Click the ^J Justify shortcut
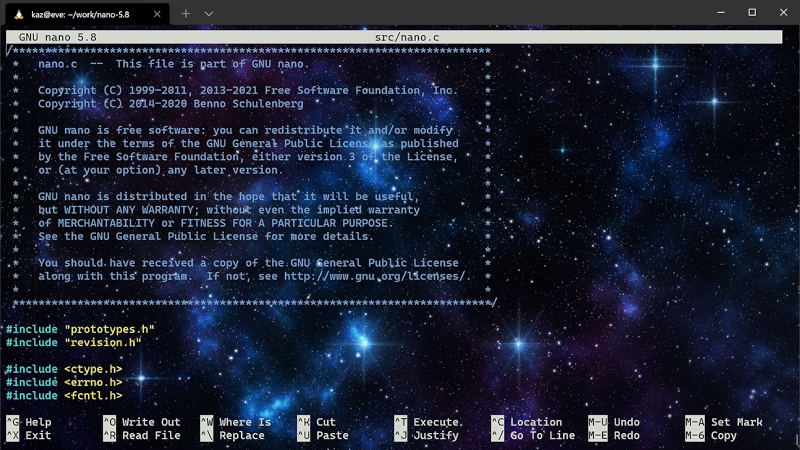 (427, 435)
